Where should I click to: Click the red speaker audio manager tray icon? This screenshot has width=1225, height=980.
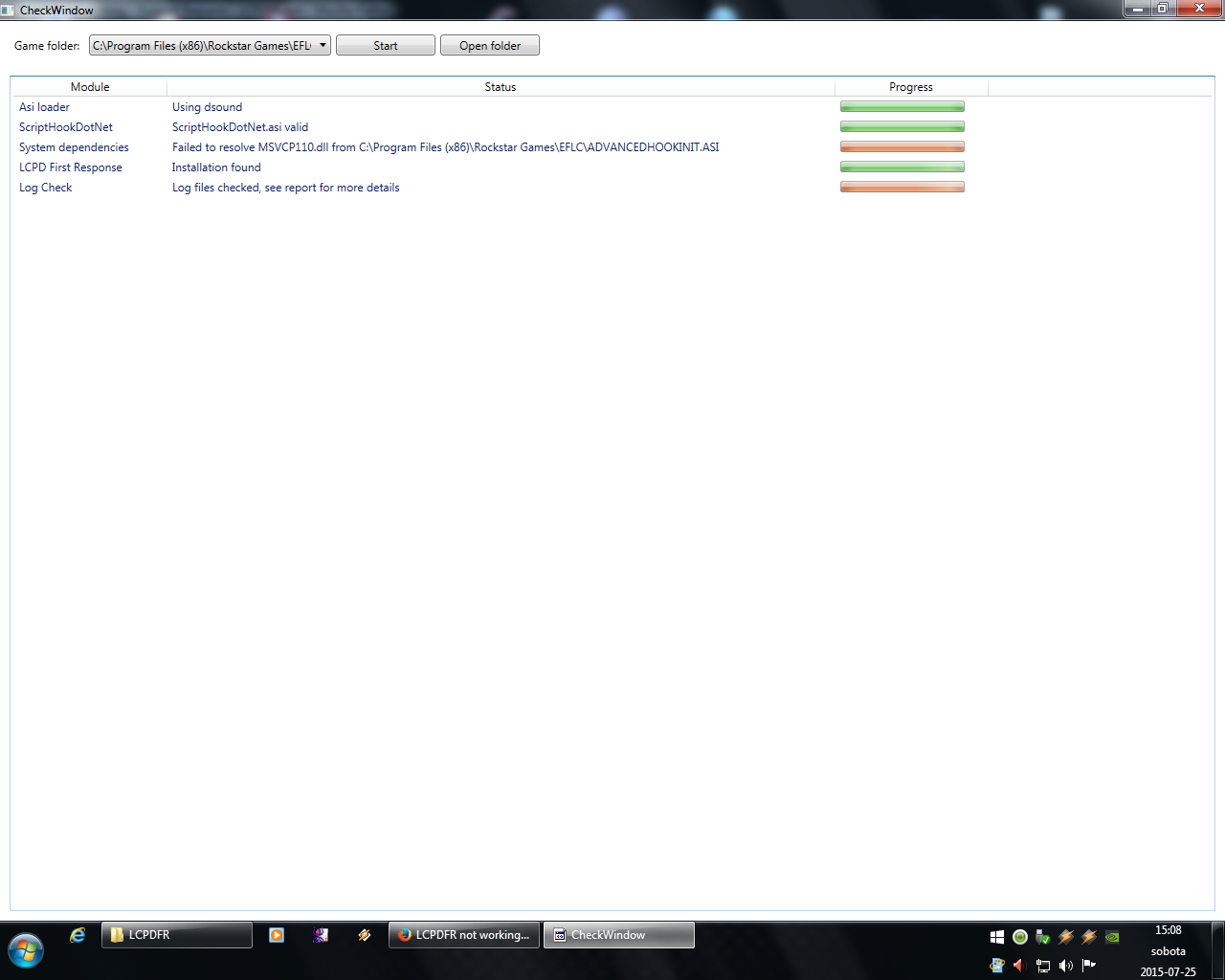[1020, 966]
